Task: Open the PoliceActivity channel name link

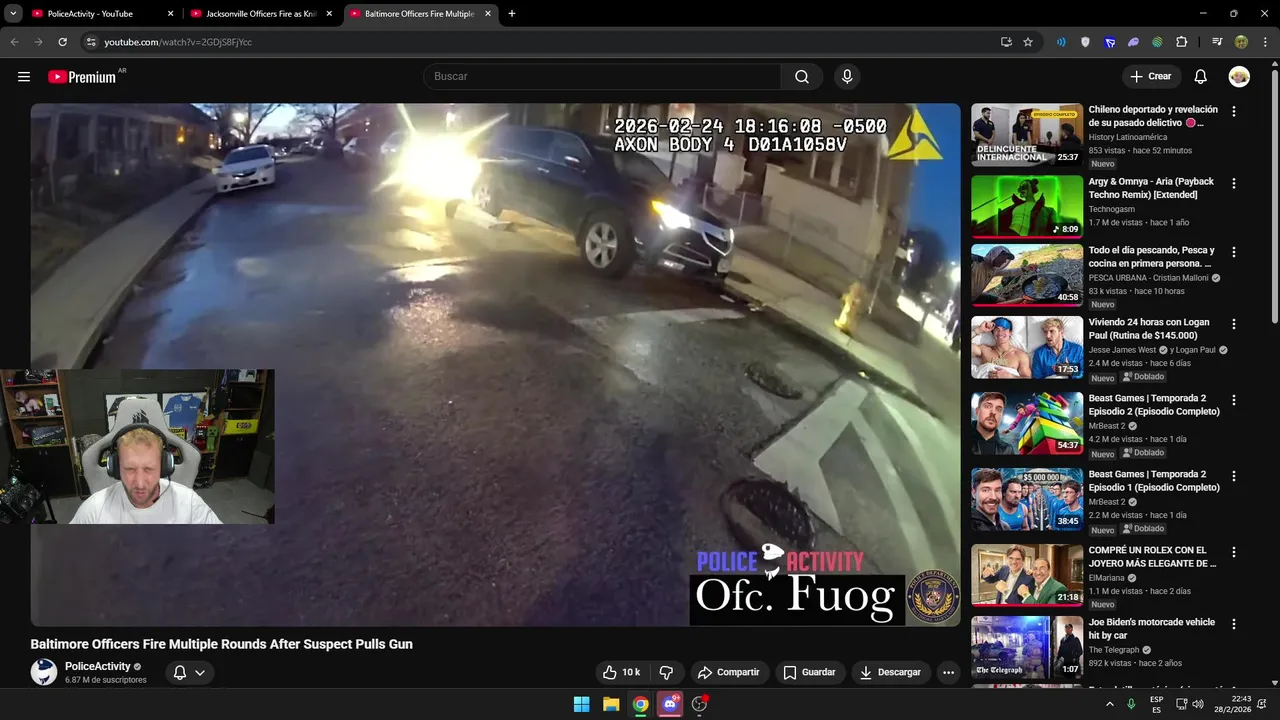Action: pos(98,666)
